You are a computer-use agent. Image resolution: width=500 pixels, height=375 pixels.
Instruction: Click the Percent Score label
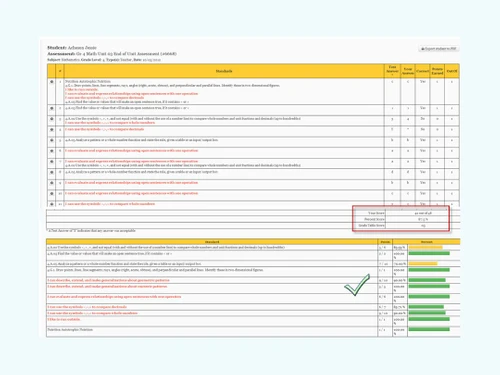(374, 219)
